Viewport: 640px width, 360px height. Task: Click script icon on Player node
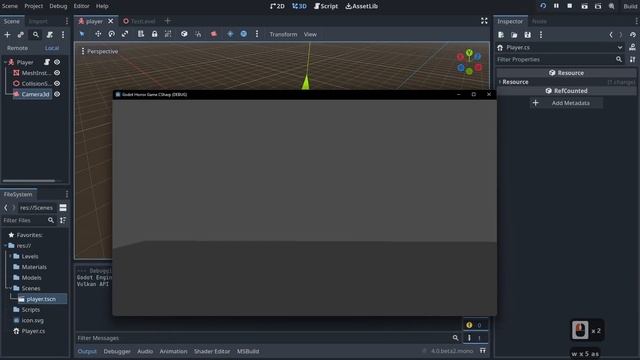pyautogui.click(x=47, y=62)
